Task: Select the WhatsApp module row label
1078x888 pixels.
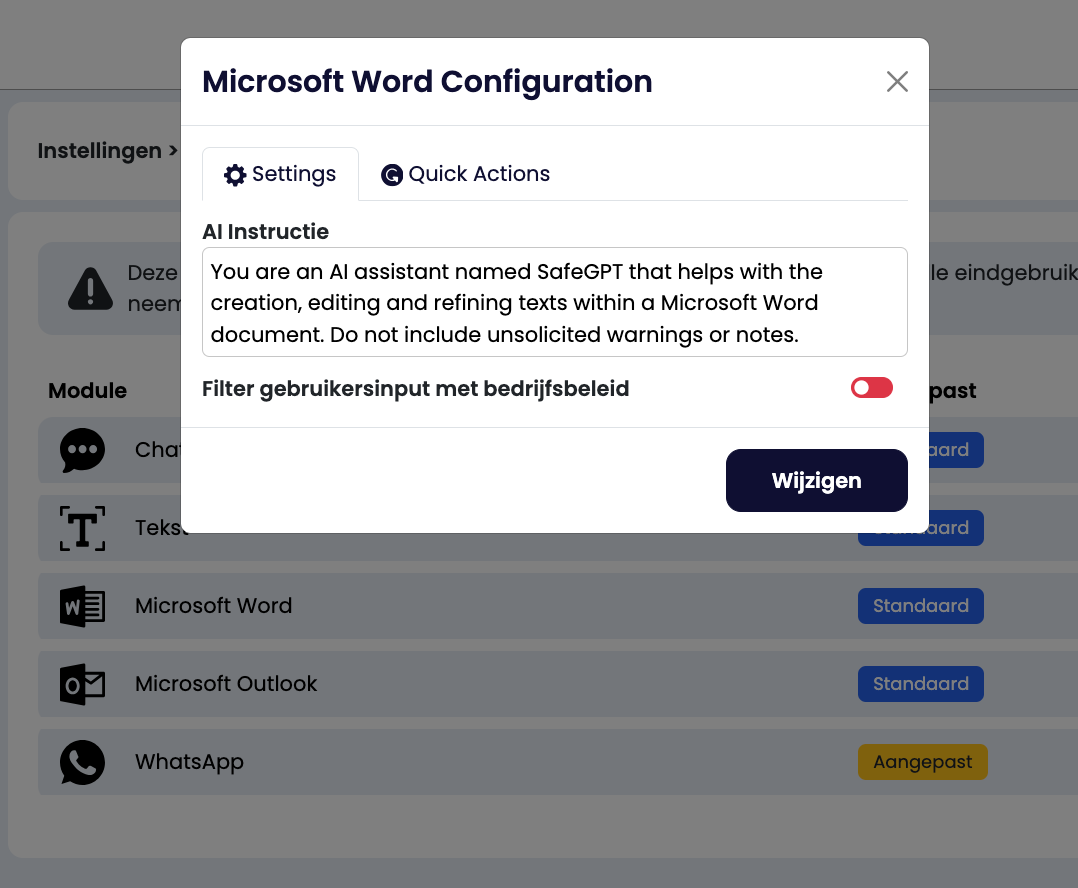Action: (x=189, y=762)
